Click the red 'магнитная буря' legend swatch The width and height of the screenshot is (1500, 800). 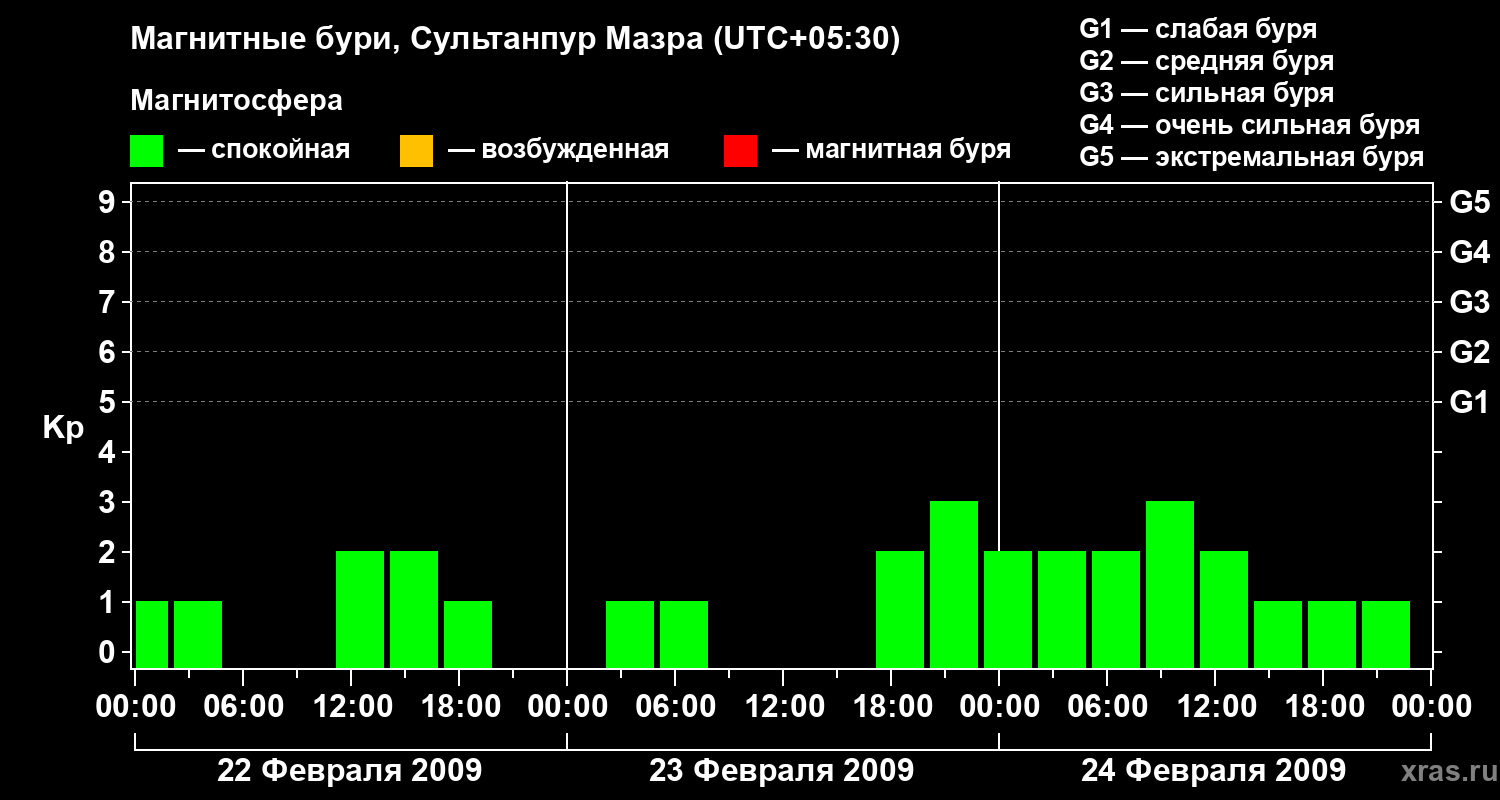(740, 151)
